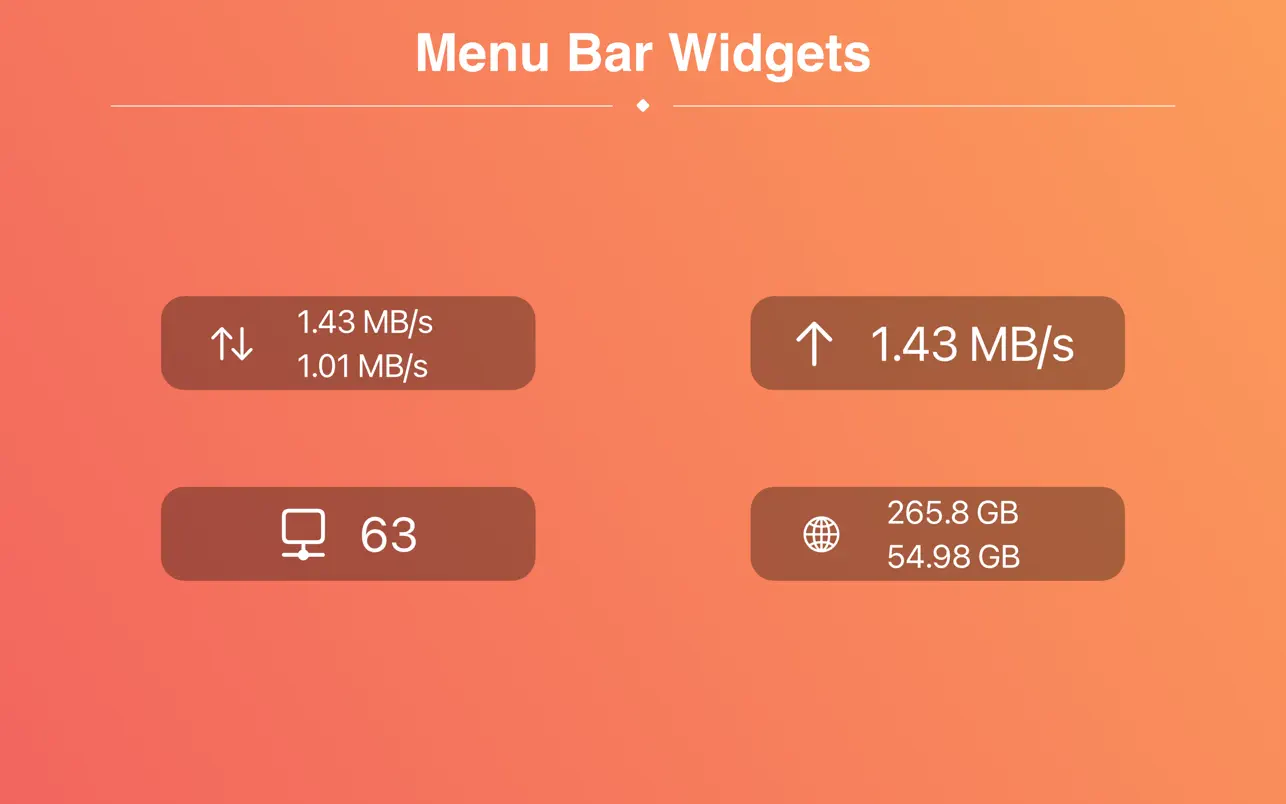Click the diamond divider under the title
The image size is (1286, 804).
point(643,105)
